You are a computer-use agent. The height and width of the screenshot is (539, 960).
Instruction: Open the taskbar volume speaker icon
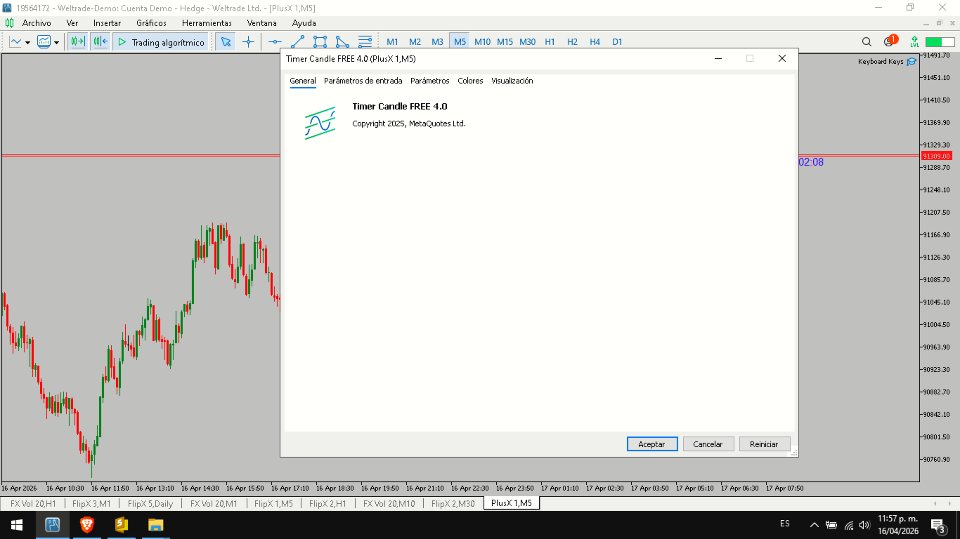coord(864,525)
